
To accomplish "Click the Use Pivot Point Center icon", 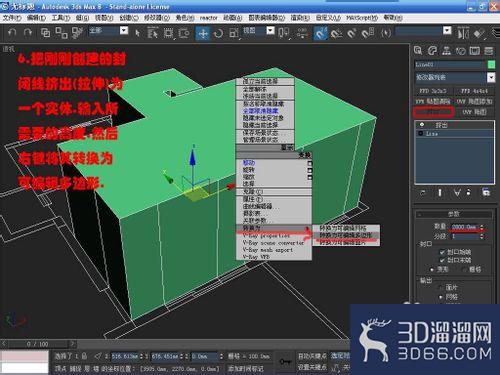I will tap(284, 33).
